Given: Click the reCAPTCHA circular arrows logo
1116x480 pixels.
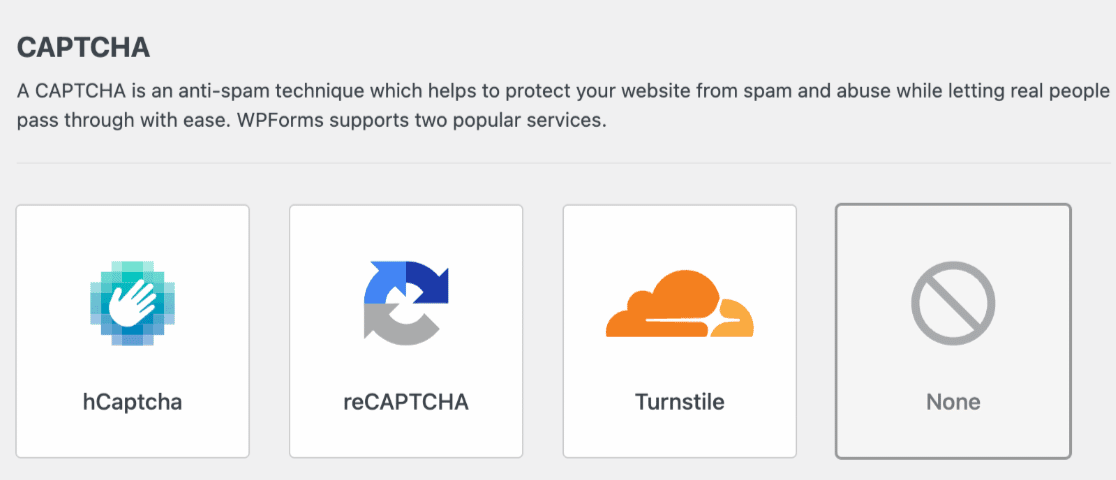Looking at the screenshot, I should point(406,303).
